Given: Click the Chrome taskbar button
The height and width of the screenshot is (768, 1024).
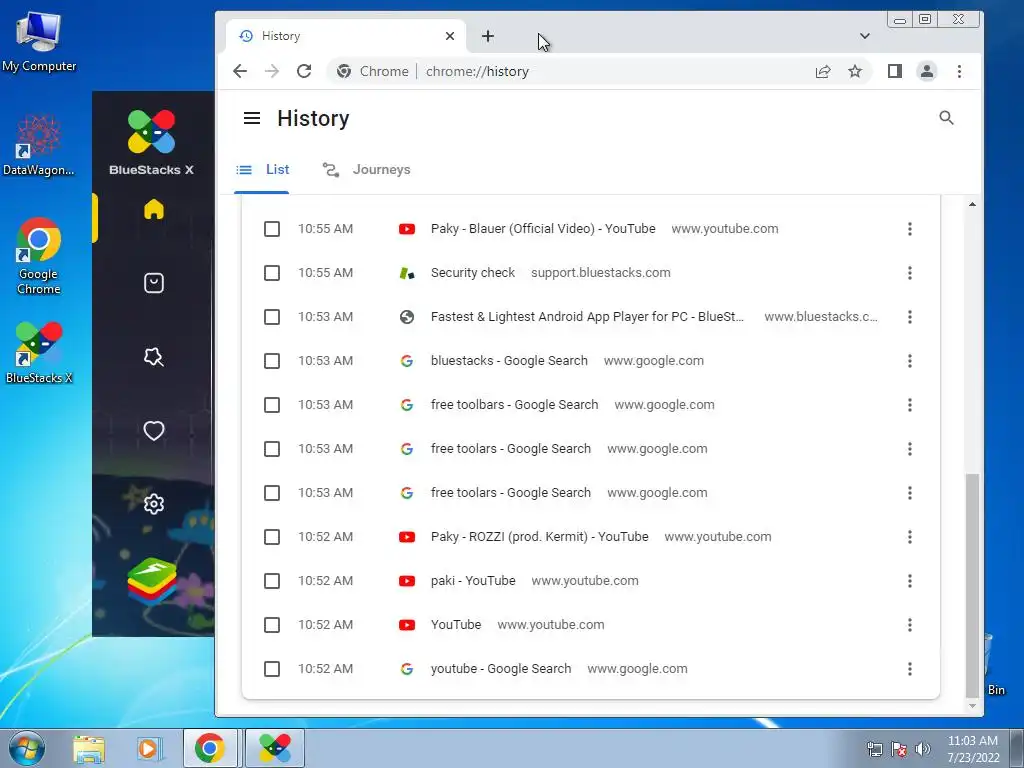Looking at the screenshot, I should [210, 748].
